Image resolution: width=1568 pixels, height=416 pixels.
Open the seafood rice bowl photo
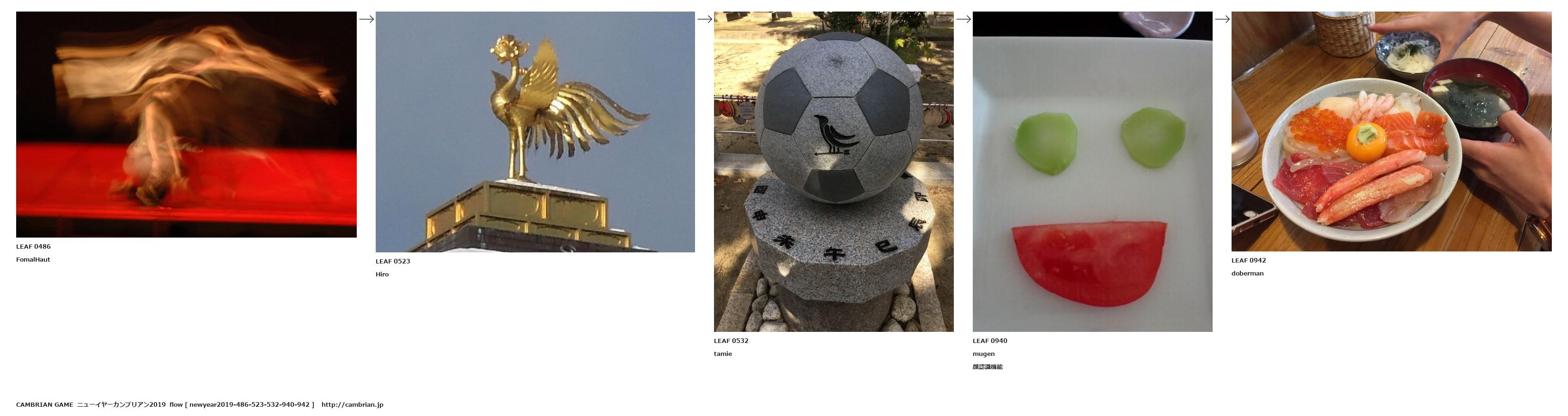coord(1391,132)
